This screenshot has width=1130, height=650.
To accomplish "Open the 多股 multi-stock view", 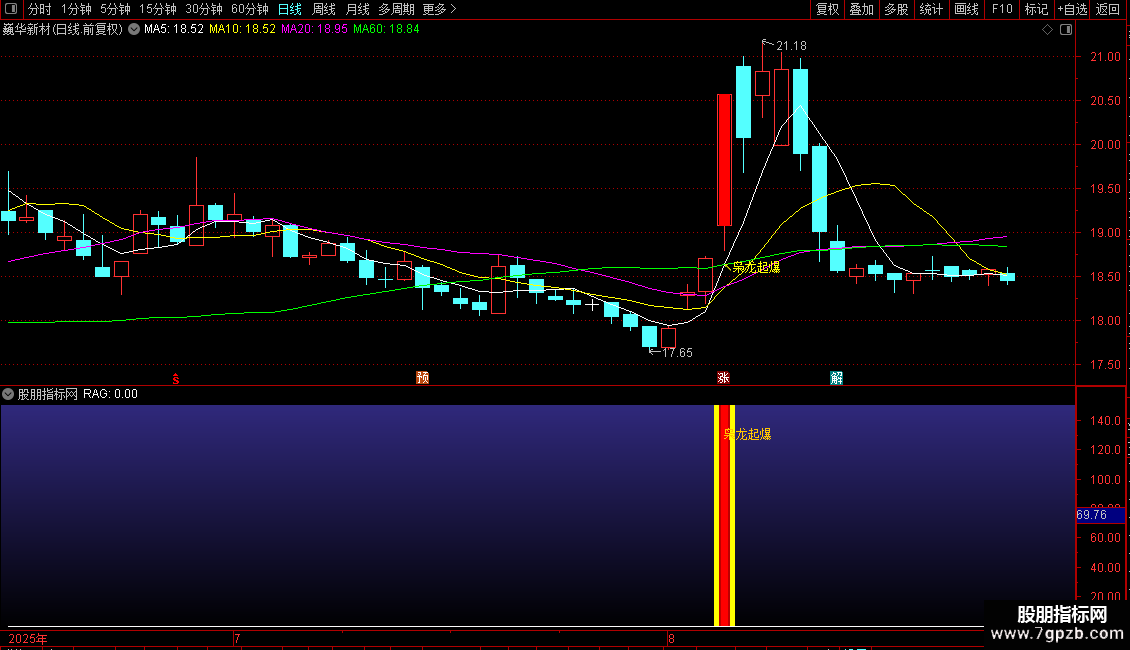I will pyautogui.click(x=896, y=9).
